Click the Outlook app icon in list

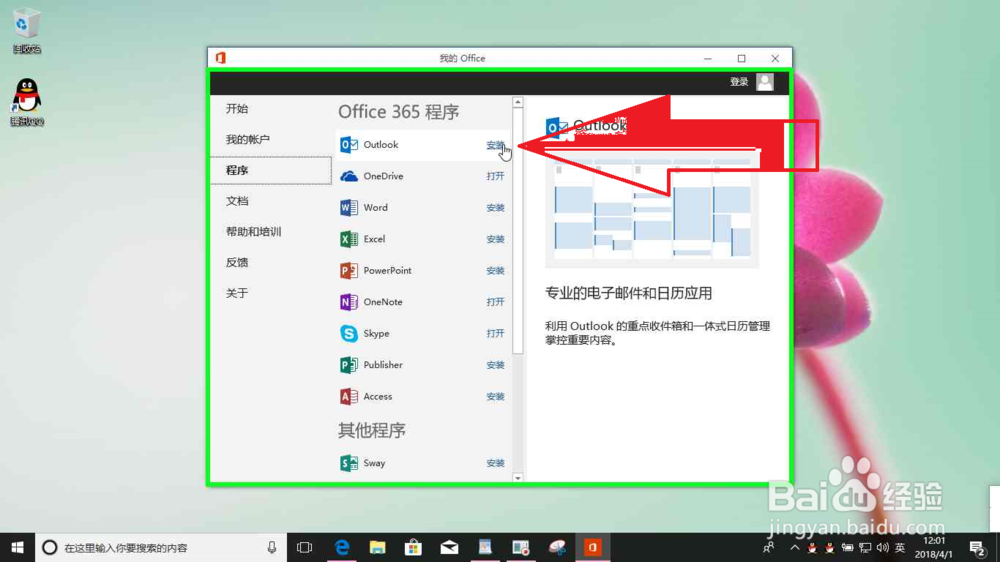[x=349, y=145]
